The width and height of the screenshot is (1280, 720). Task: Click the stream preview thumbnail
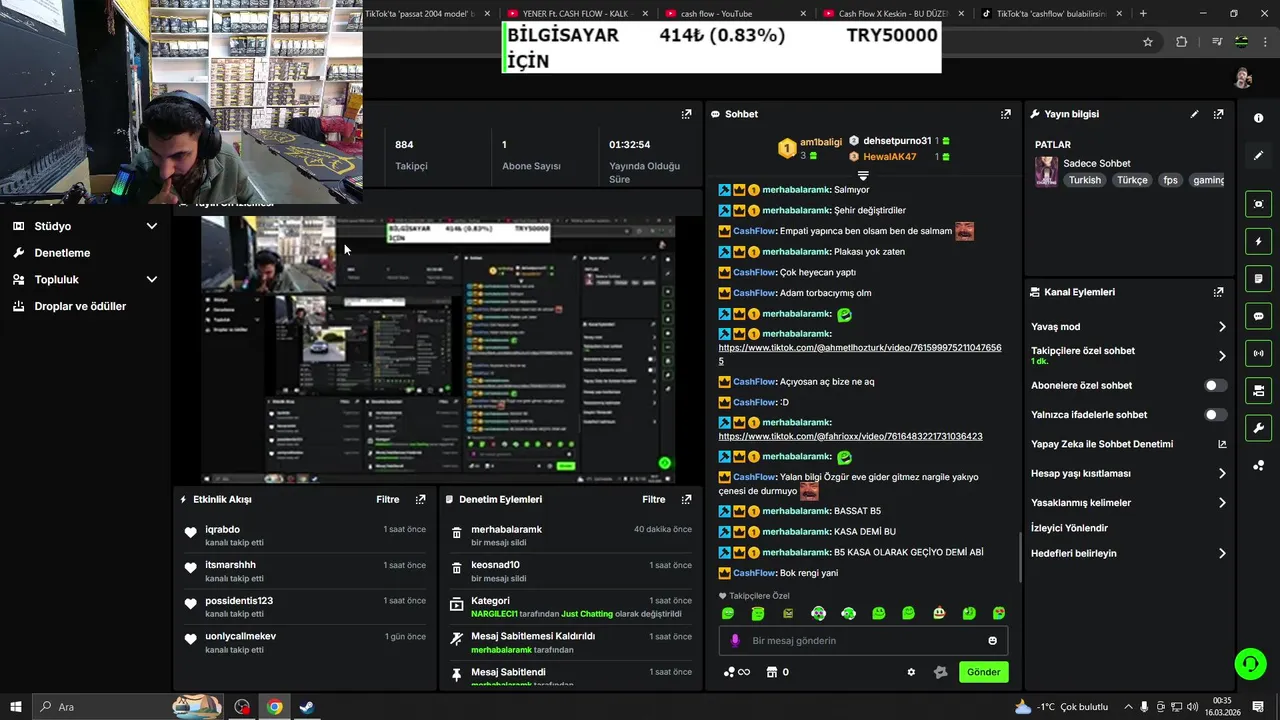point(438,350)
